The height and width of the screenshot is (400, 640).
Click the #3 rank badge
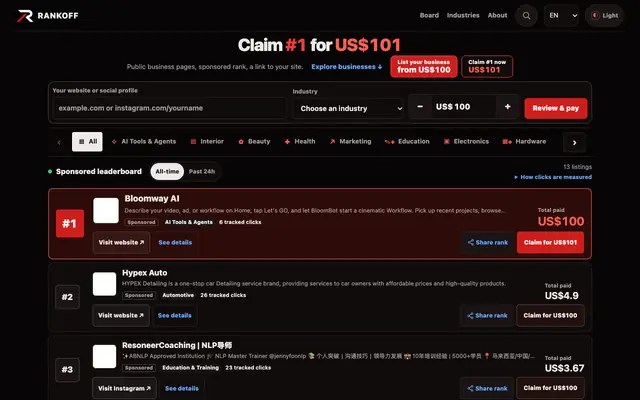67,369
